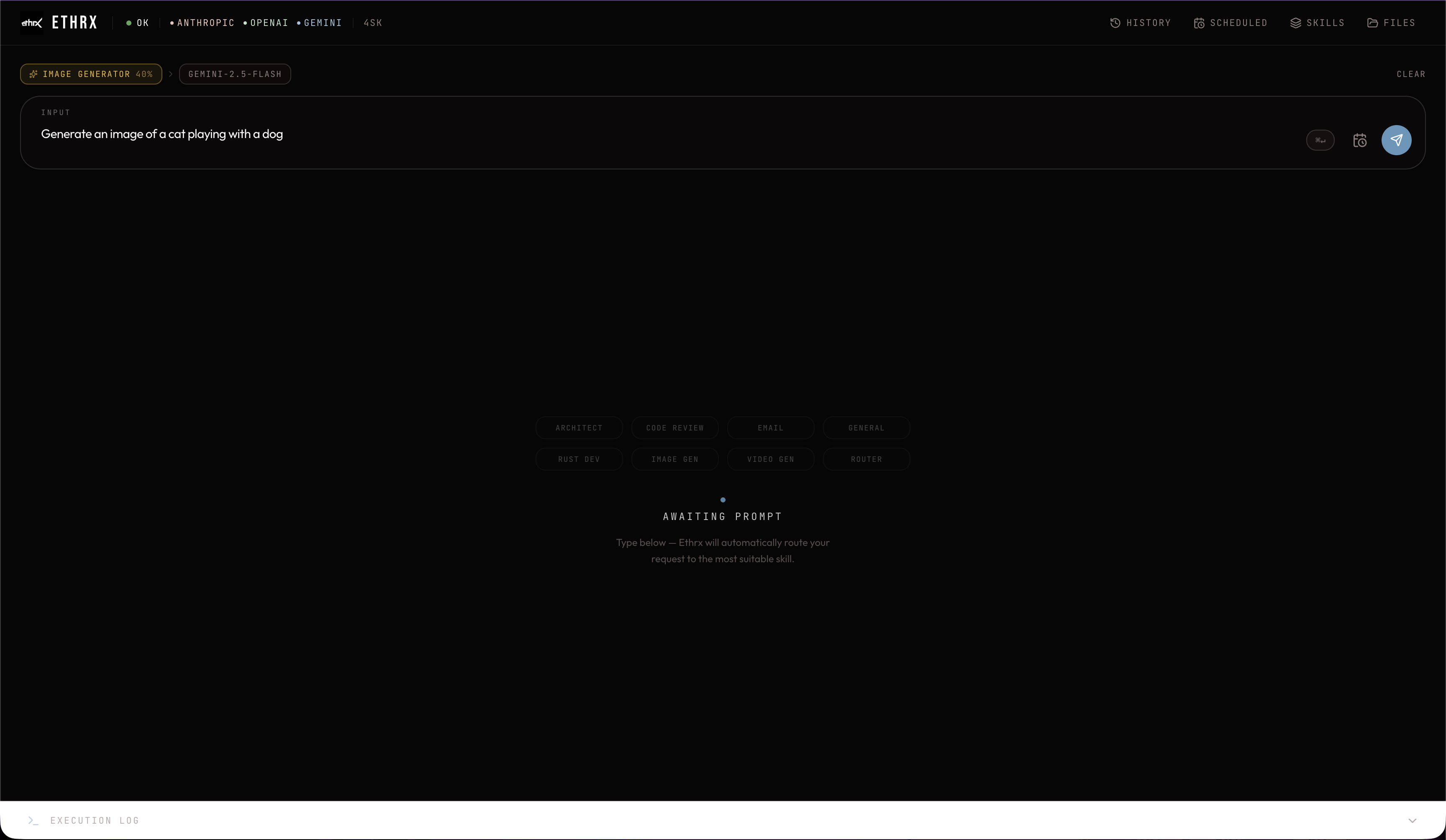Click the Execution Log terminal icon
1446x840 pixels.
(33, 820)
